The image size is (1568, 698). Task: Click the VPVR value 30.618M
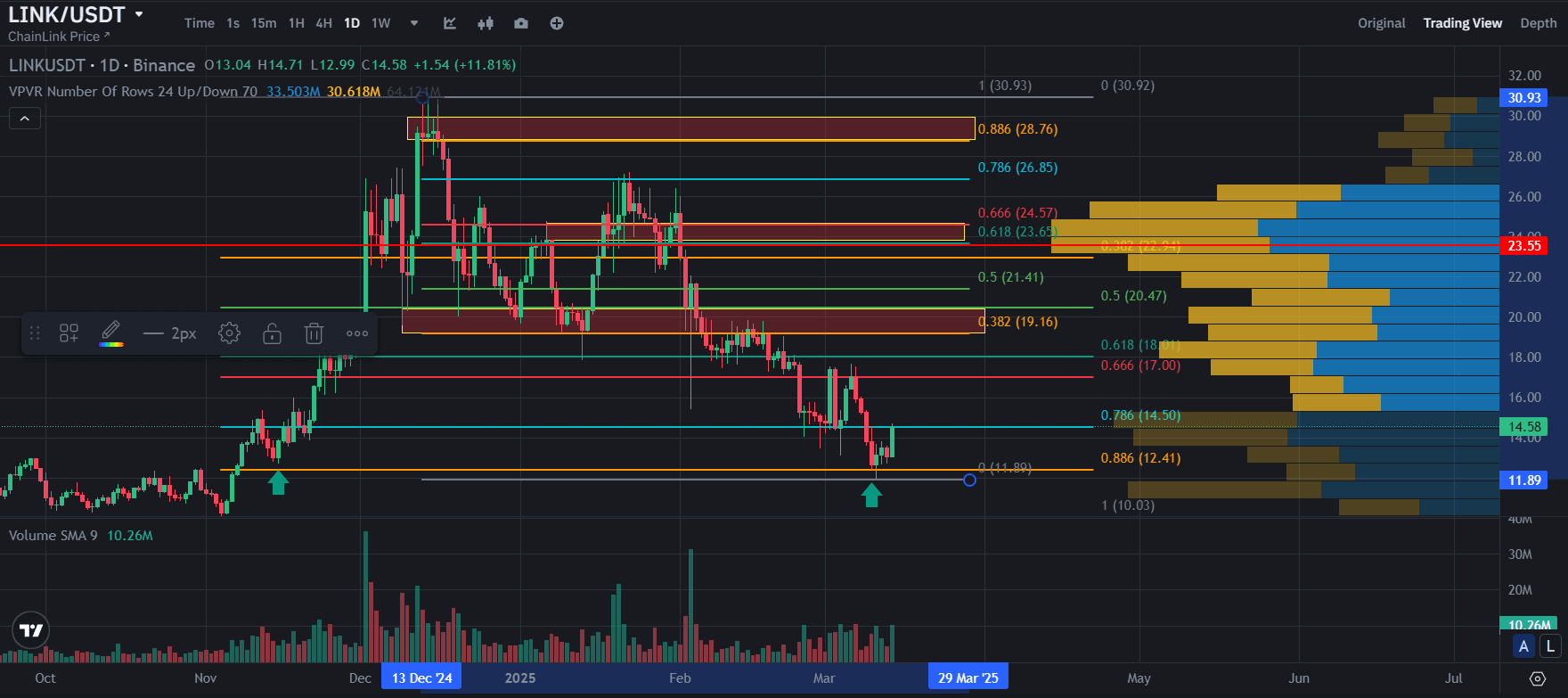click(x=354, y=92)
